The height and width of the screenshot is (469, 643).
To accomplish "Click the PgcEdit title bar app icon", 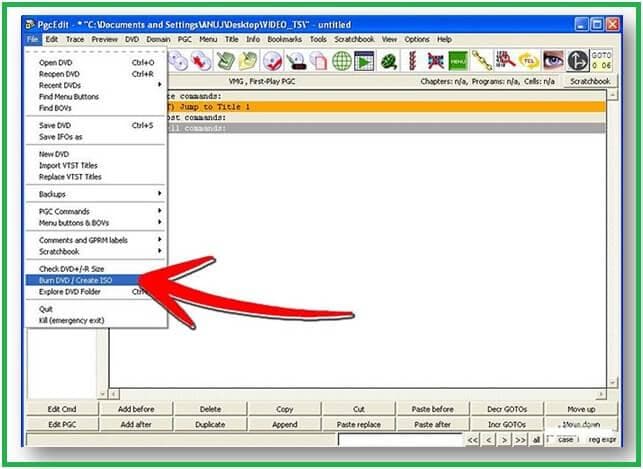I will (x=30, y=25).
